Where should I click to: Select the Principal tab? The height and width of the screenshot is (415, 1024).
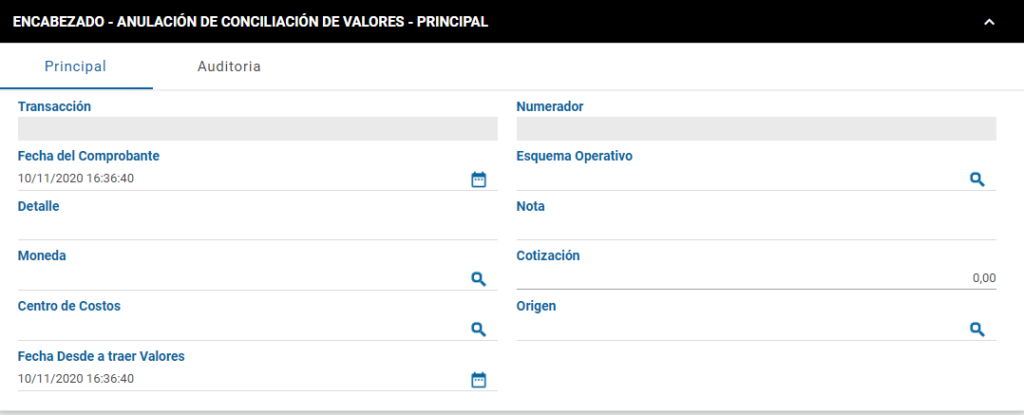[76, 67]
